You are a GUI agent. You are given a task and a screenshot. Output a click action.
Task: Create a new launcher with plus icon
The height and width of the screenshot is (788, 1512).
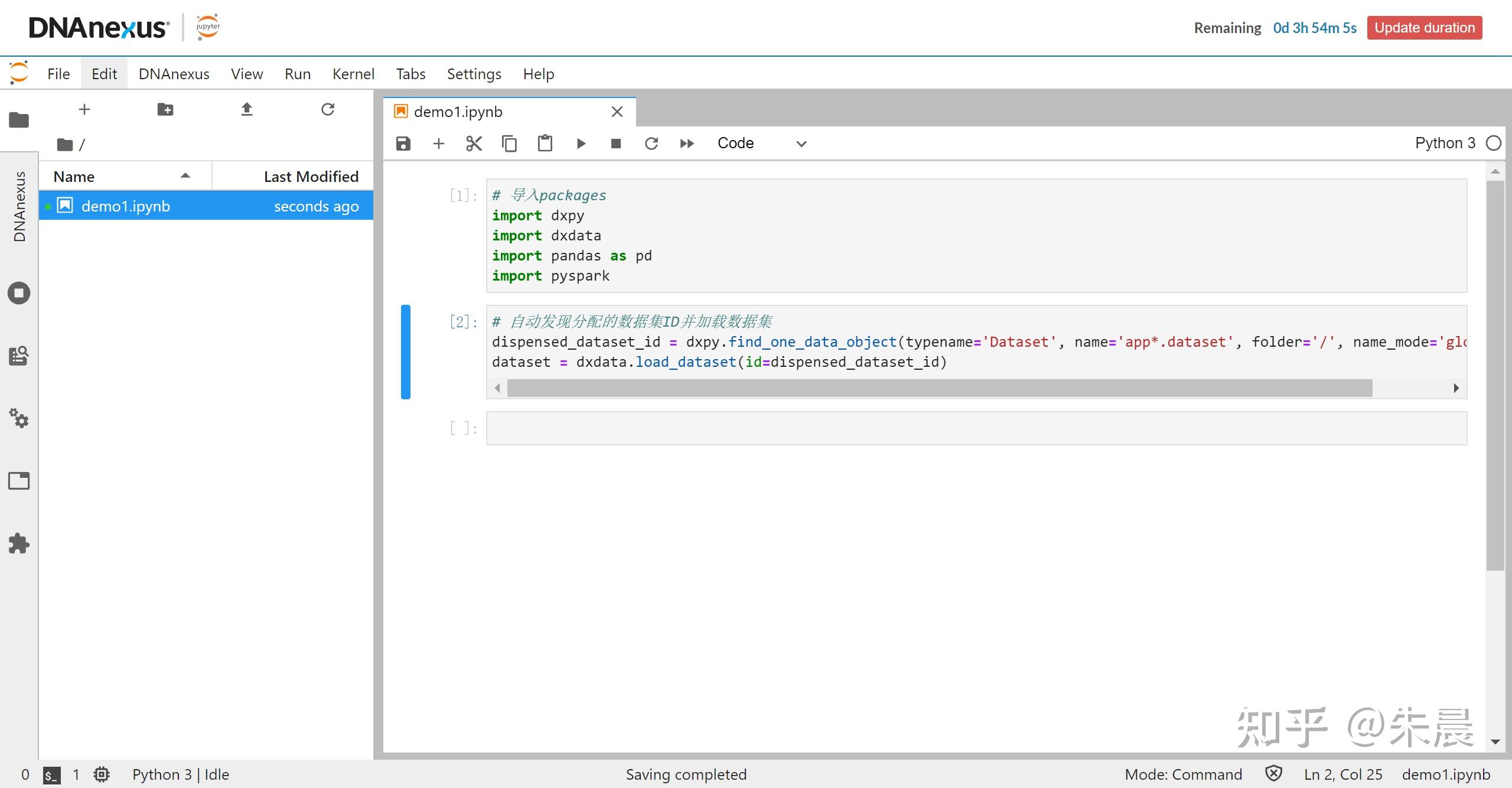click(x=84, y=109)
